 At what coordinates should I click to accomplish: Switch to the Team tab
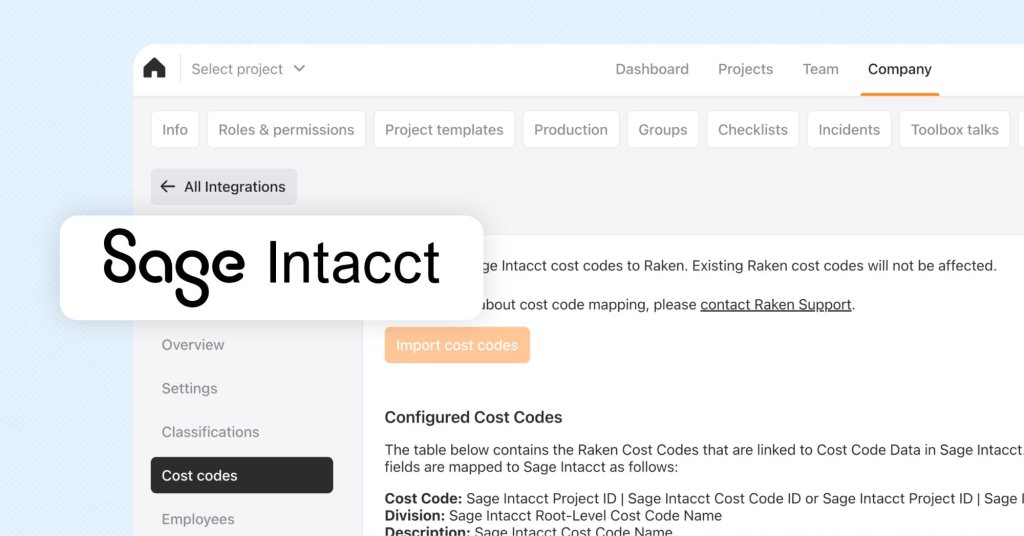pos(820,69)
